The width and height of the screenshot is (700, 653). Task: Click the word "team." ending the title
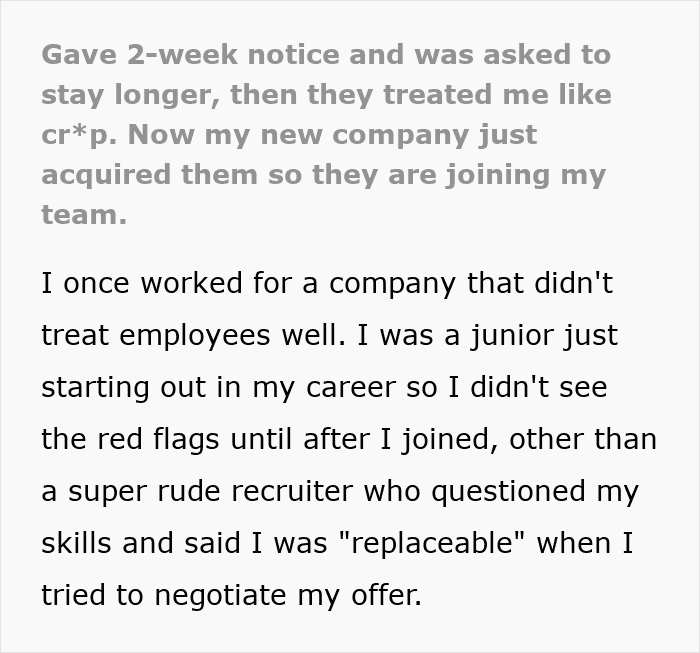click(x=84, y=214)
